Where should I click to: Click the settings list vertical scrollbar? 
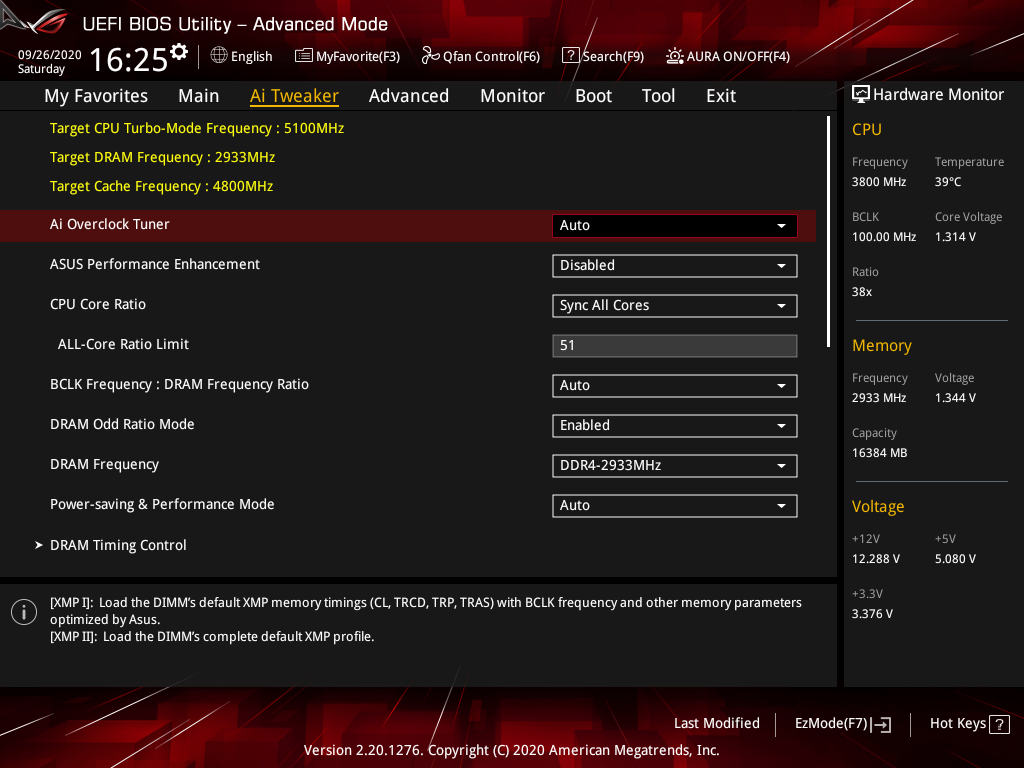click(x=828, y=232)
